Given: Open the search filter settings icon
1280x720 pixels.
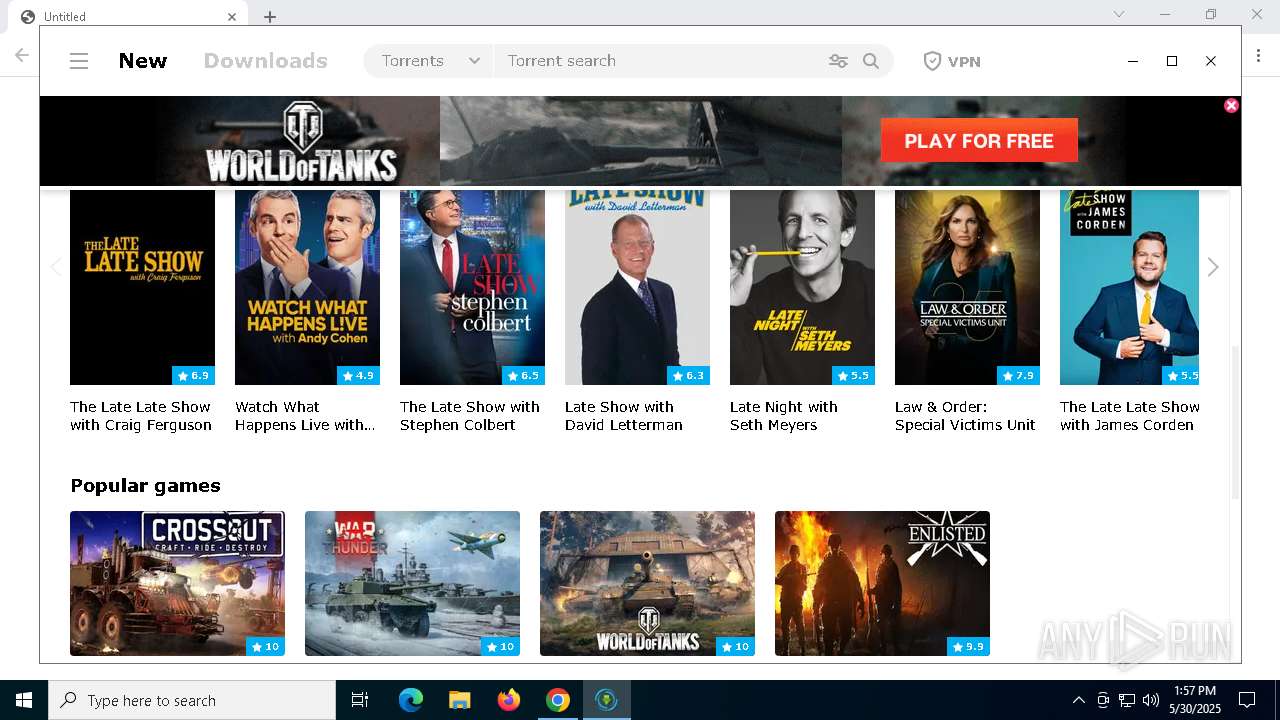Looking at the screenshot, I should click(838, 61).
